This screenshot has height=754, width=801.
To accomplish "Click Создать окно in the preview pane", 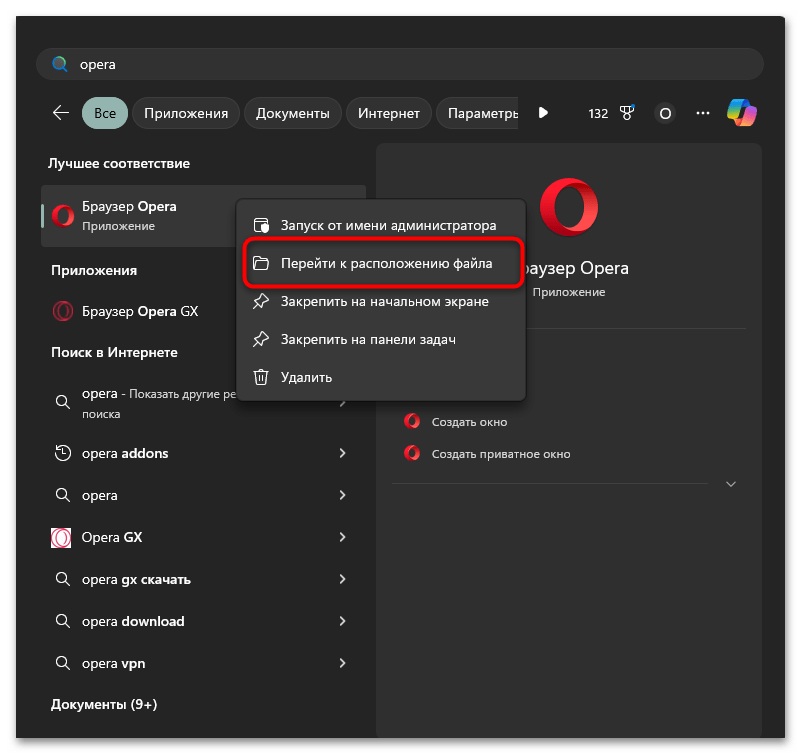I will 469,422.
